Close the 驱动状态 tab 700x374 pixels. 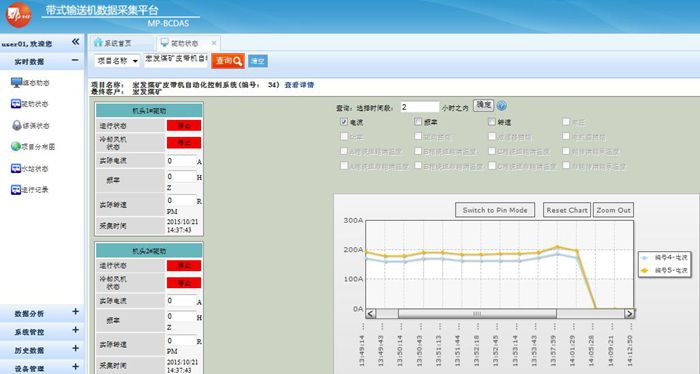(x=214, y=43)
